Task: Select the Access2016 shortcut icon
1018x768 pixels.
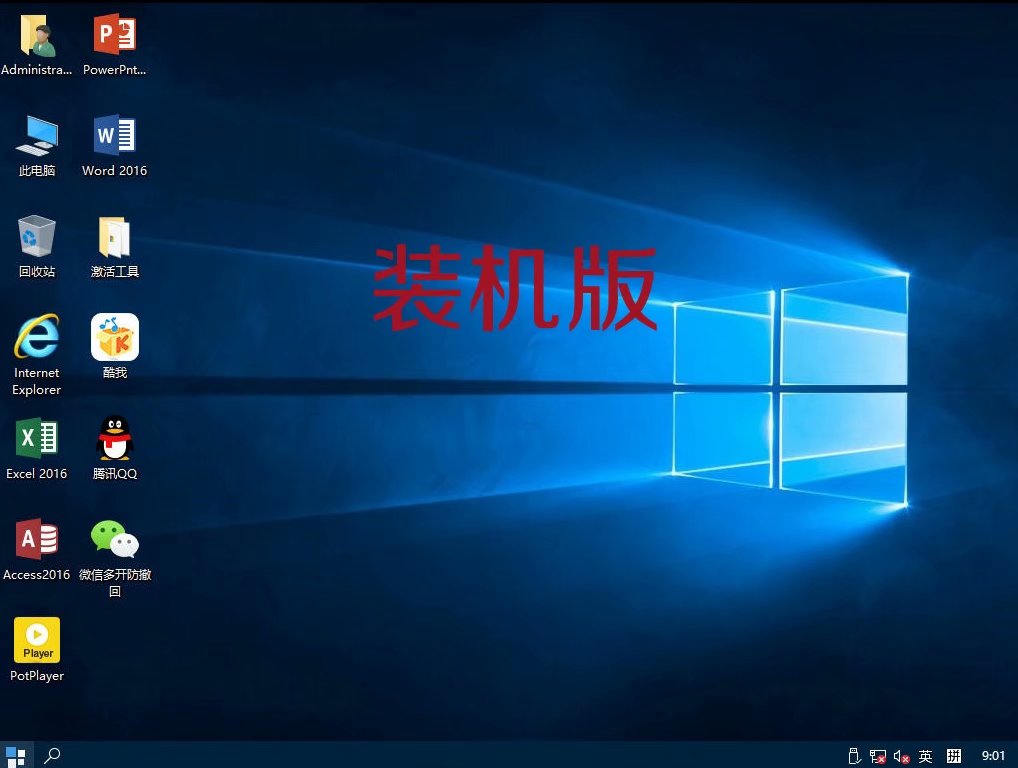Action: tap(37, 540)
